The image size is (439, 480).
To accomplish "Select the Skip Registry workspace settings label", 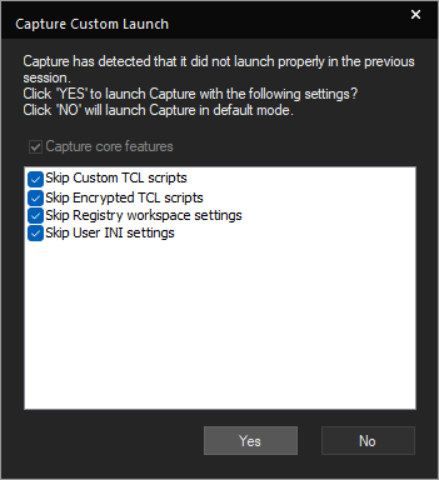I will [x=144, y=216].
